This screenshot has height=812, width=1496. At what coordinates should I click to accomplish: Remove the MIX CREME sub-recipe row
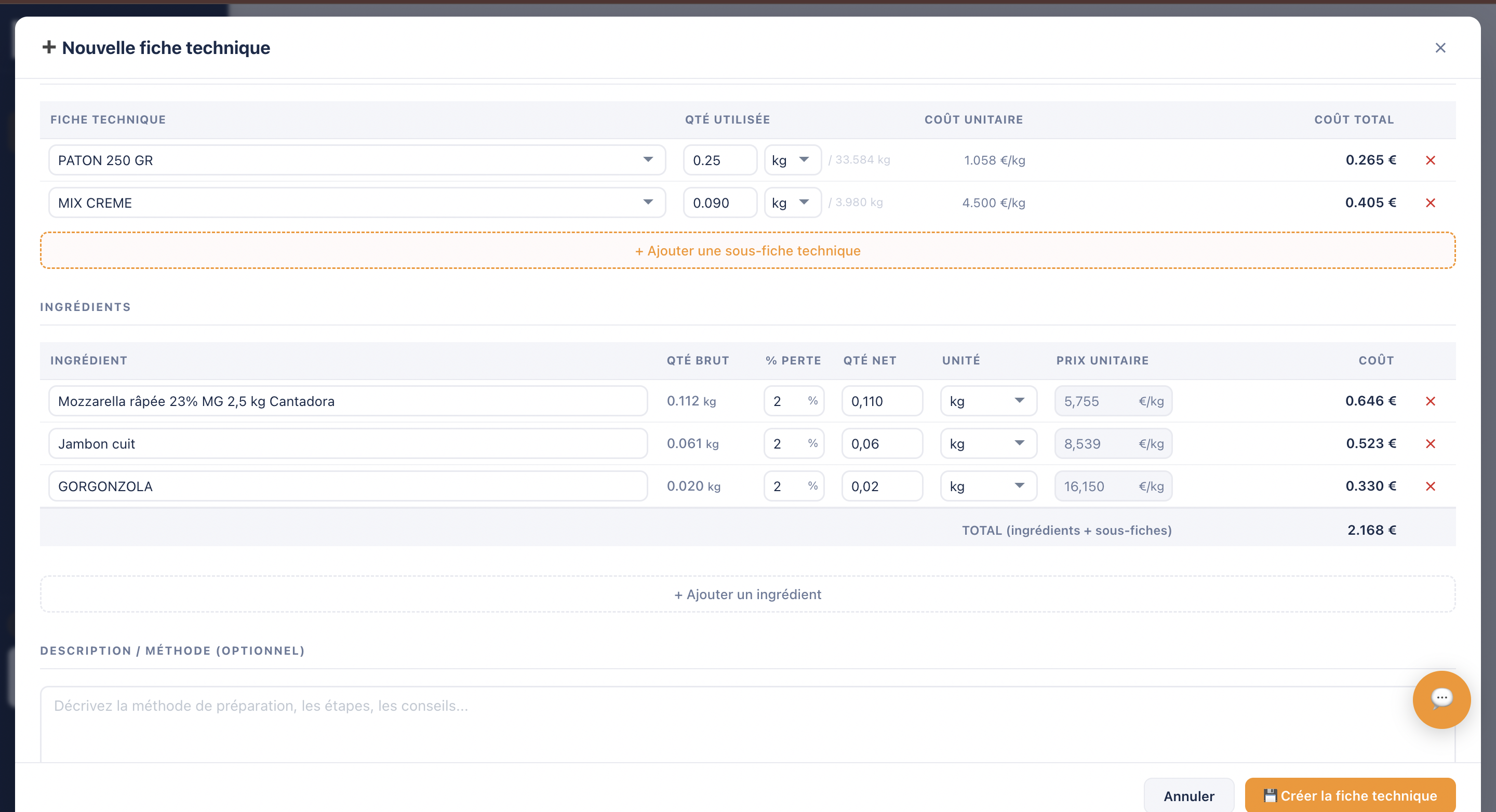1430,202
